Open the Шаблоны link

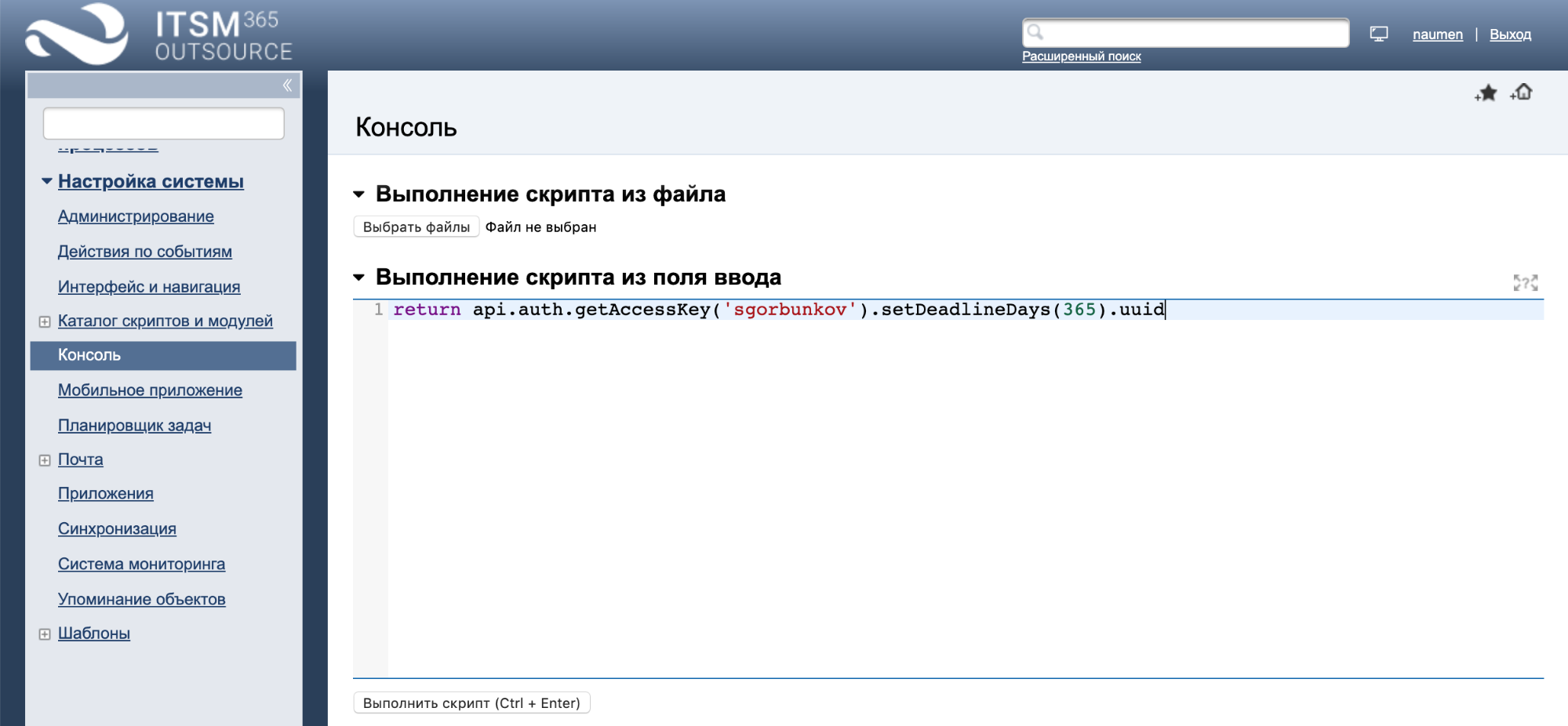pos(94,633)
